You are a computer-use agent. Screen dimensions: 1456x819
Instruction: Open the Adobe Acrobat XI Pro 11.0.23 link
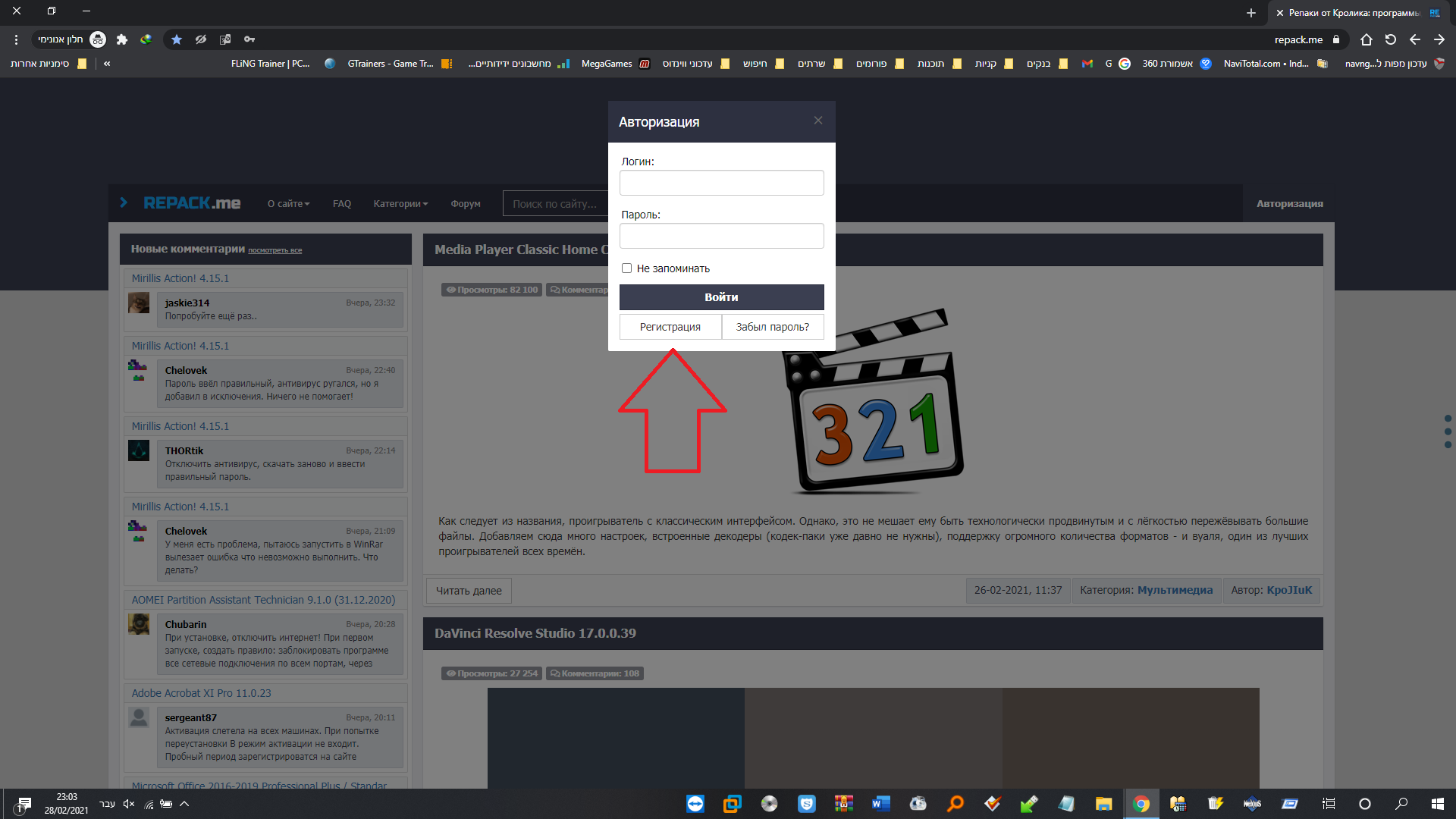pos(201,693)
